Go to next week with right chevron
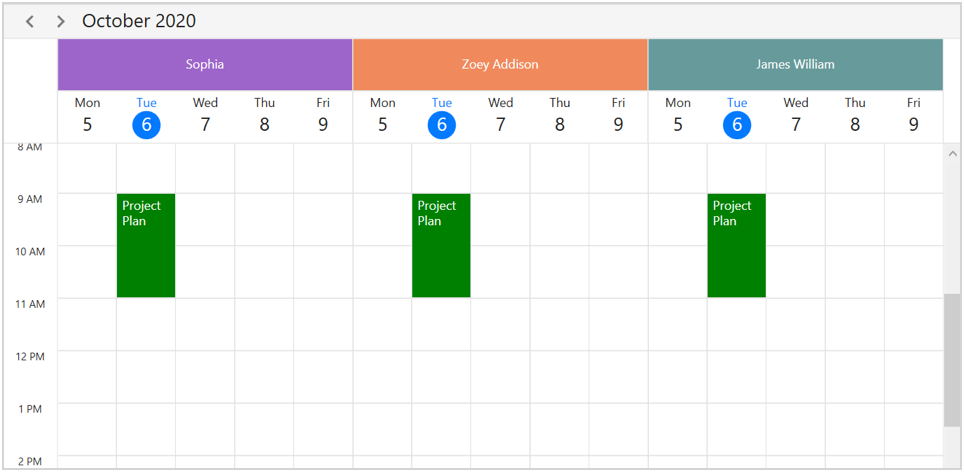 tap(61, 21)
